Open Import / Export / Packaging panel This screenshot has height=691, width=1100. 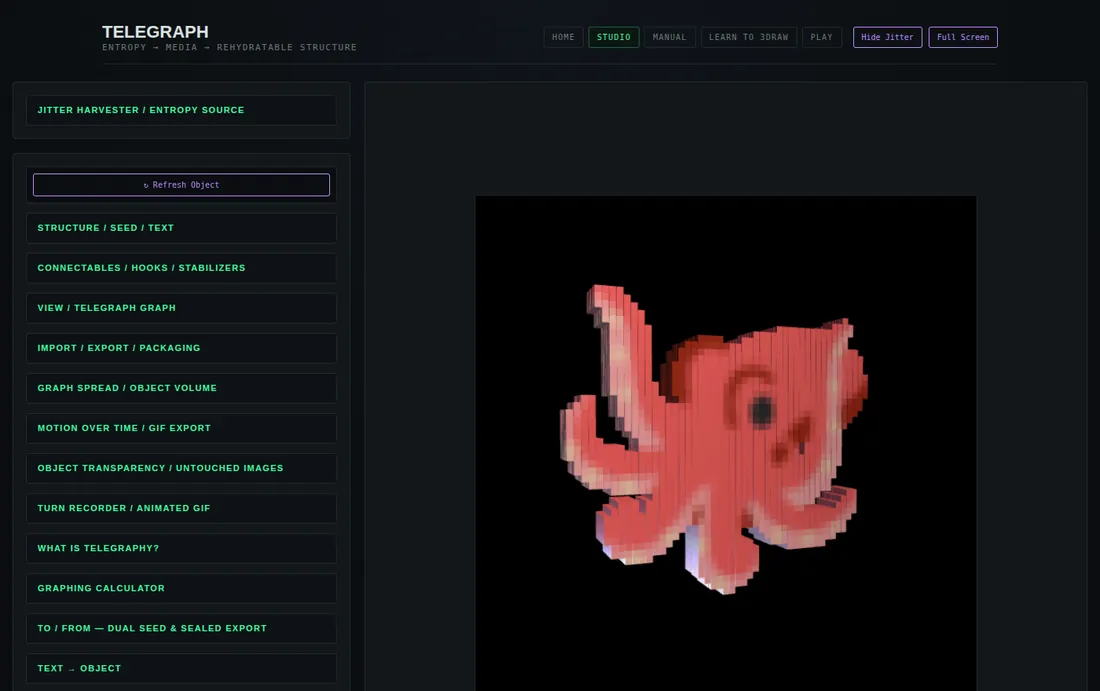pyautogui.click(x=181, y=348)
